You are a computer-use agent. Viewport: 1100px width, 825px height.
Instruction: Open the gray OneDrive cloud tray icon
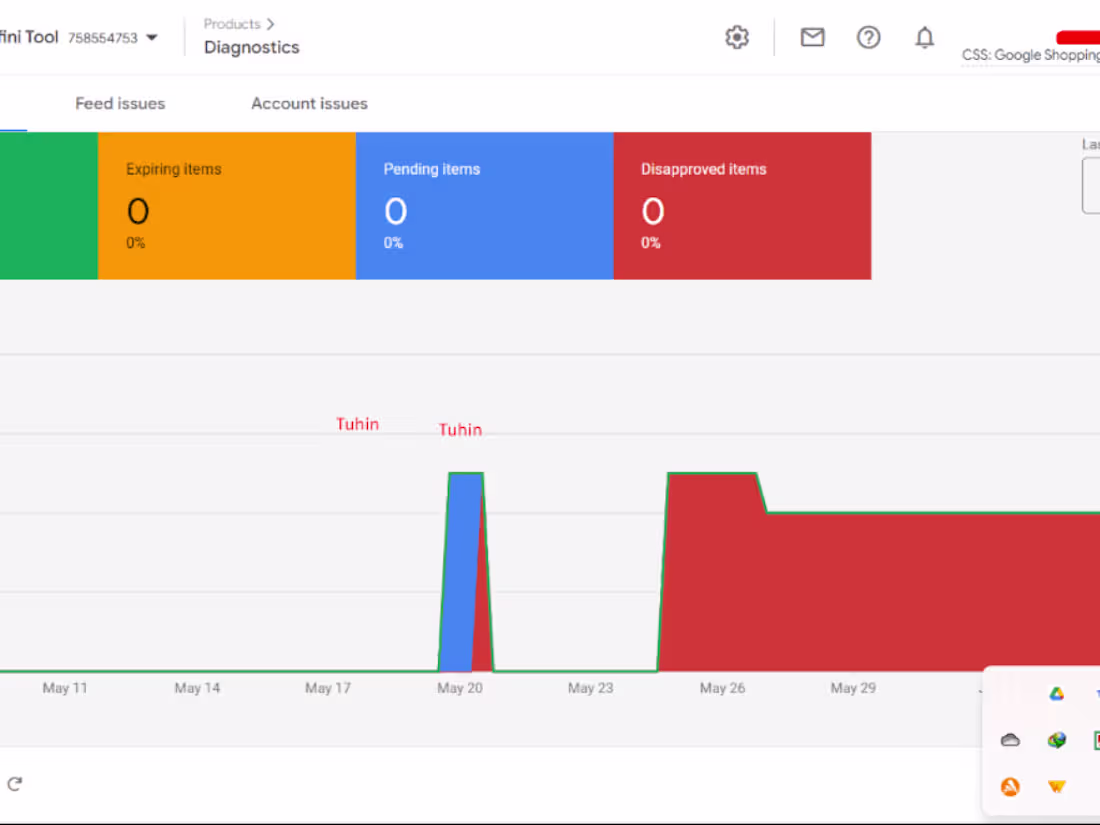point(1010,740)
